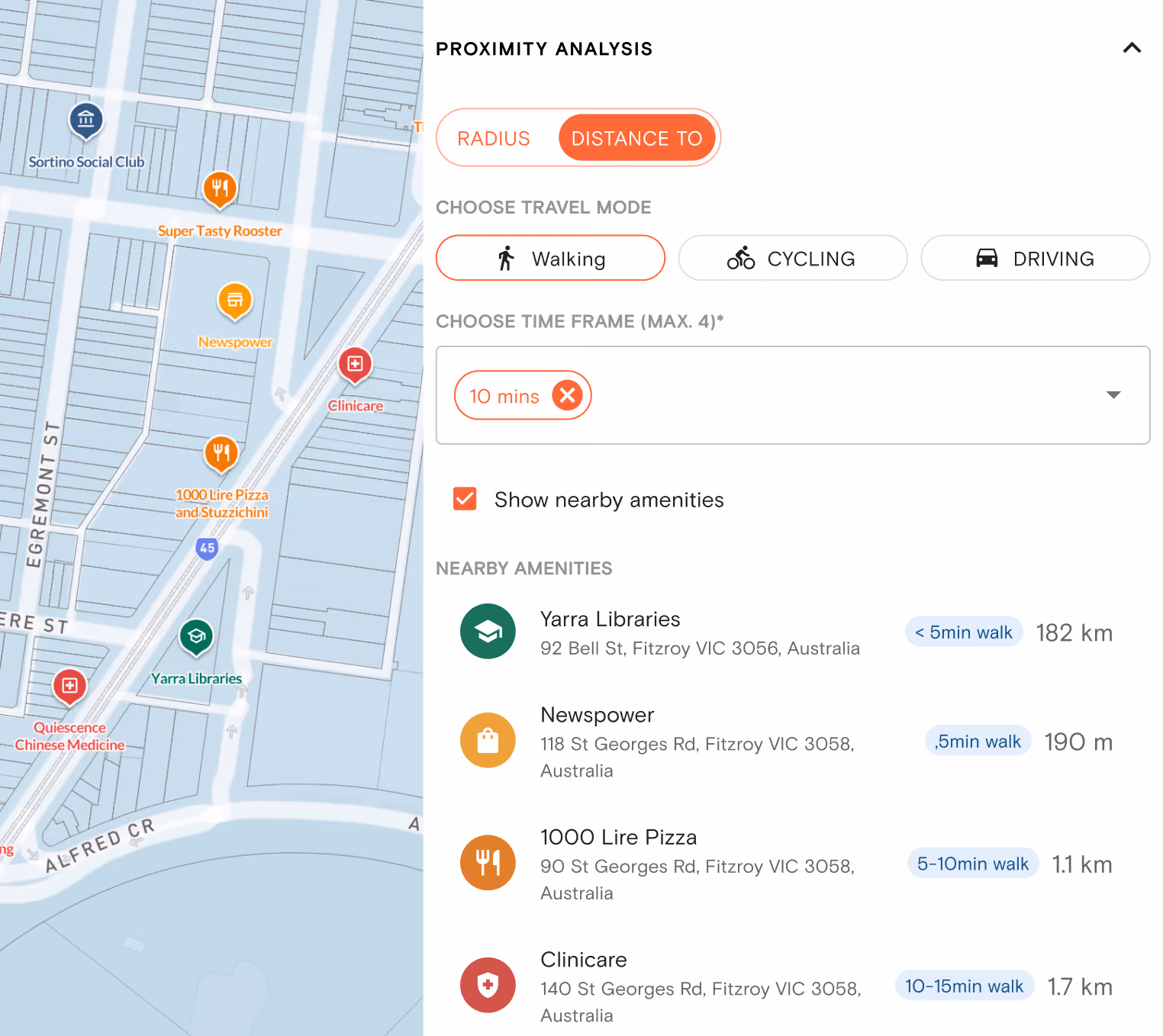The width and height of the screenshot is (1163, 1036).
Task: Click the 1000 Lire Pizza amenity name
Action: [619, 838]
